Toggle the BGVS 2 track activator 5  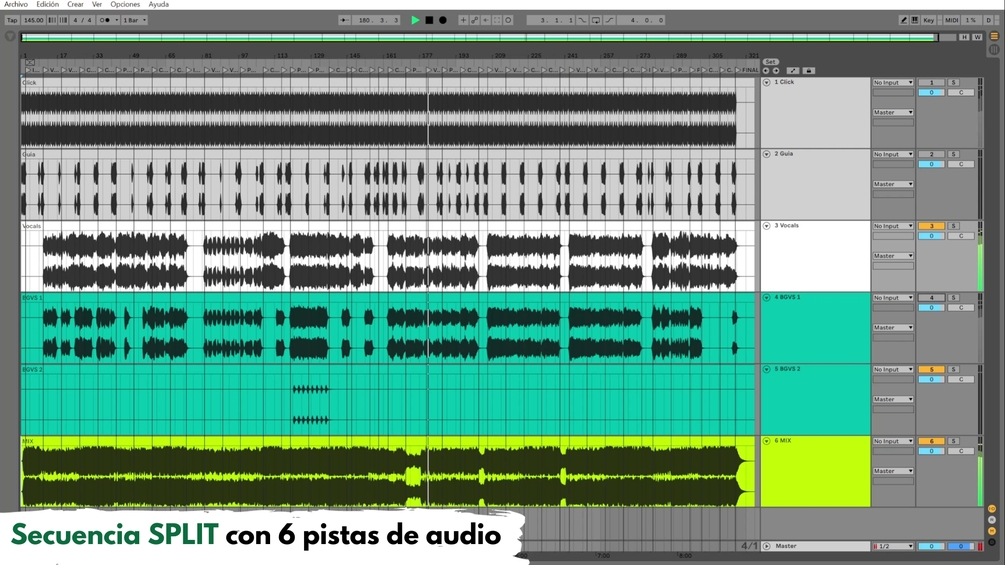[931, 370]
